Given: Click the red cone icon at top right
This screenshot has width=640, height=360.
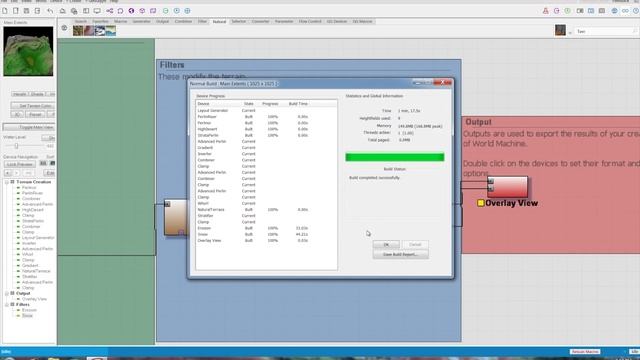Looking at the screenshot, I should [x=546, y=11].
